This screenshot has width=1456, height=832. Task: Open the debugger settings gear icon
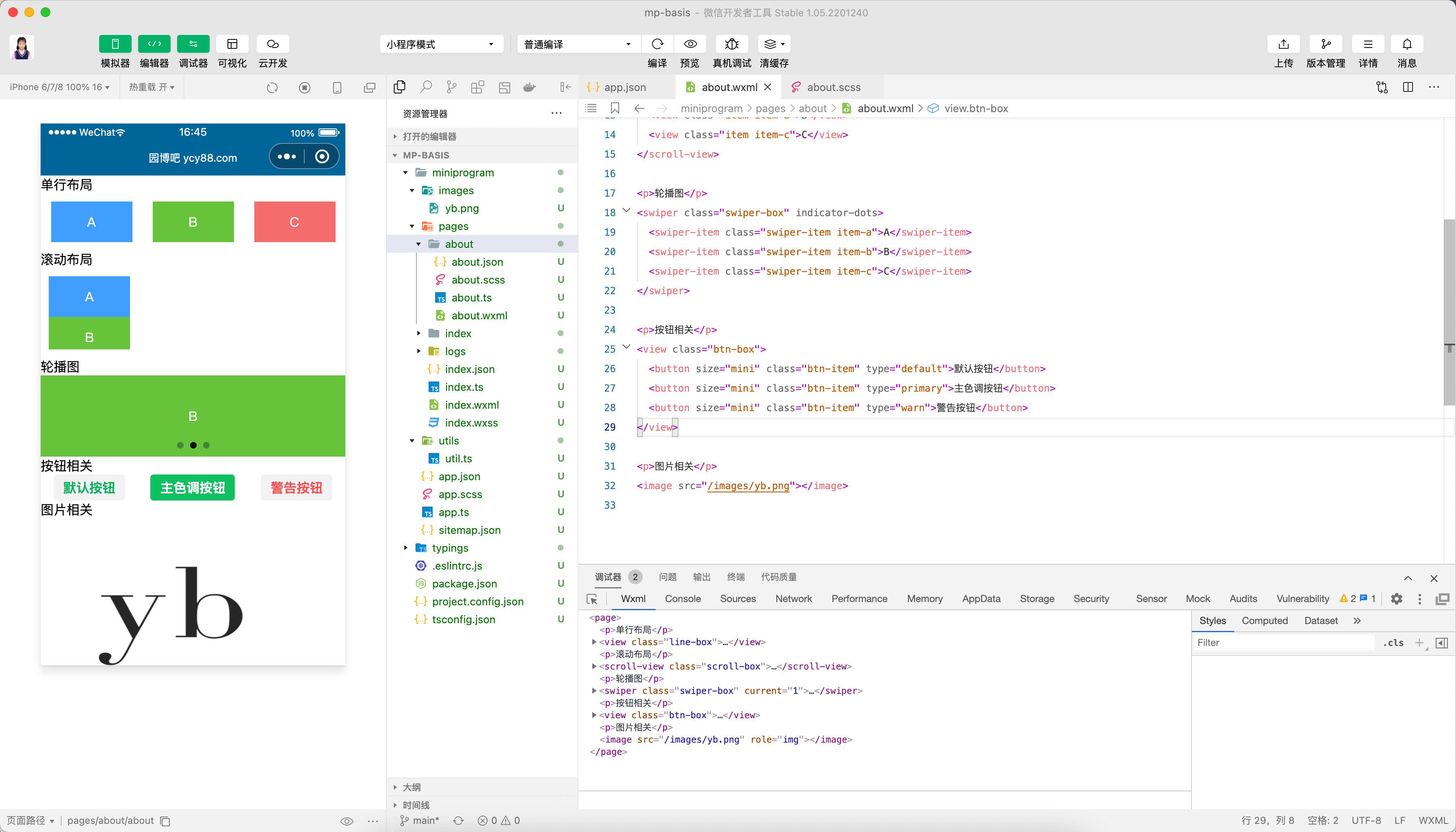pyautogui.click(x=1397, y=599)
